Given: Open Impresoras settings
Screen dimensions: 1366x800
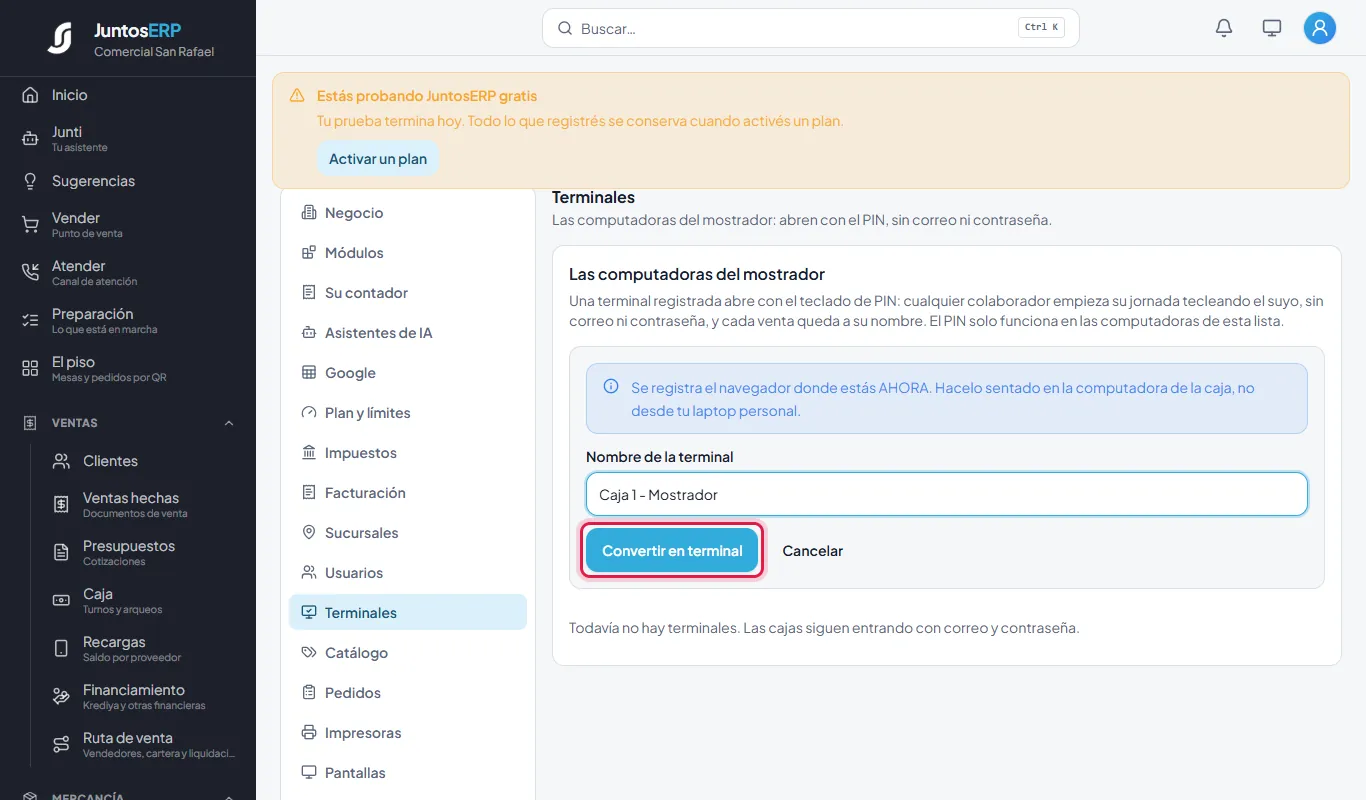Looking at the screenshot, I should (408, 733).
